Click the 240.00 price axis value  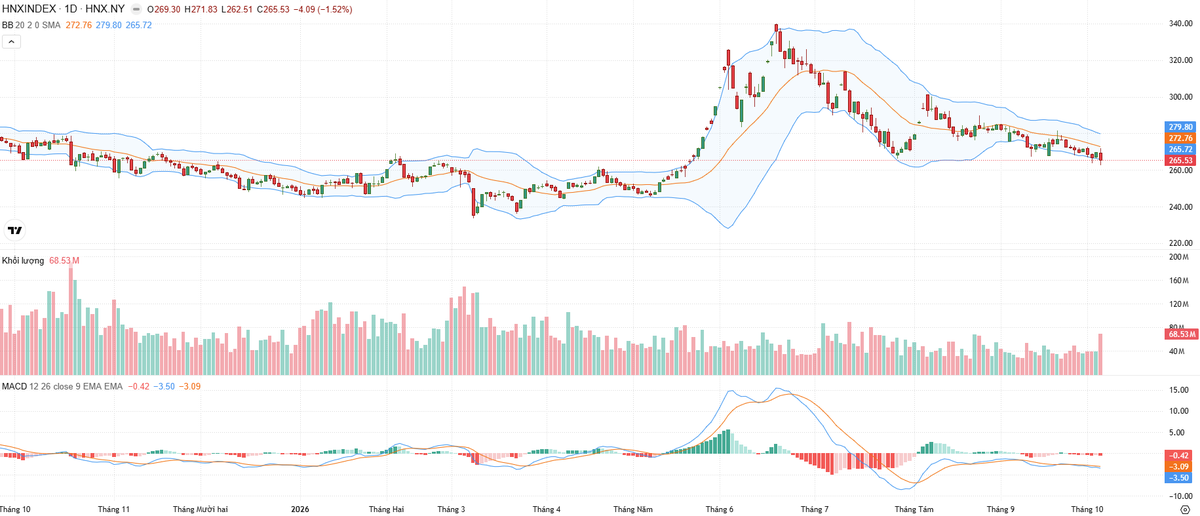tap(1181, 207)
